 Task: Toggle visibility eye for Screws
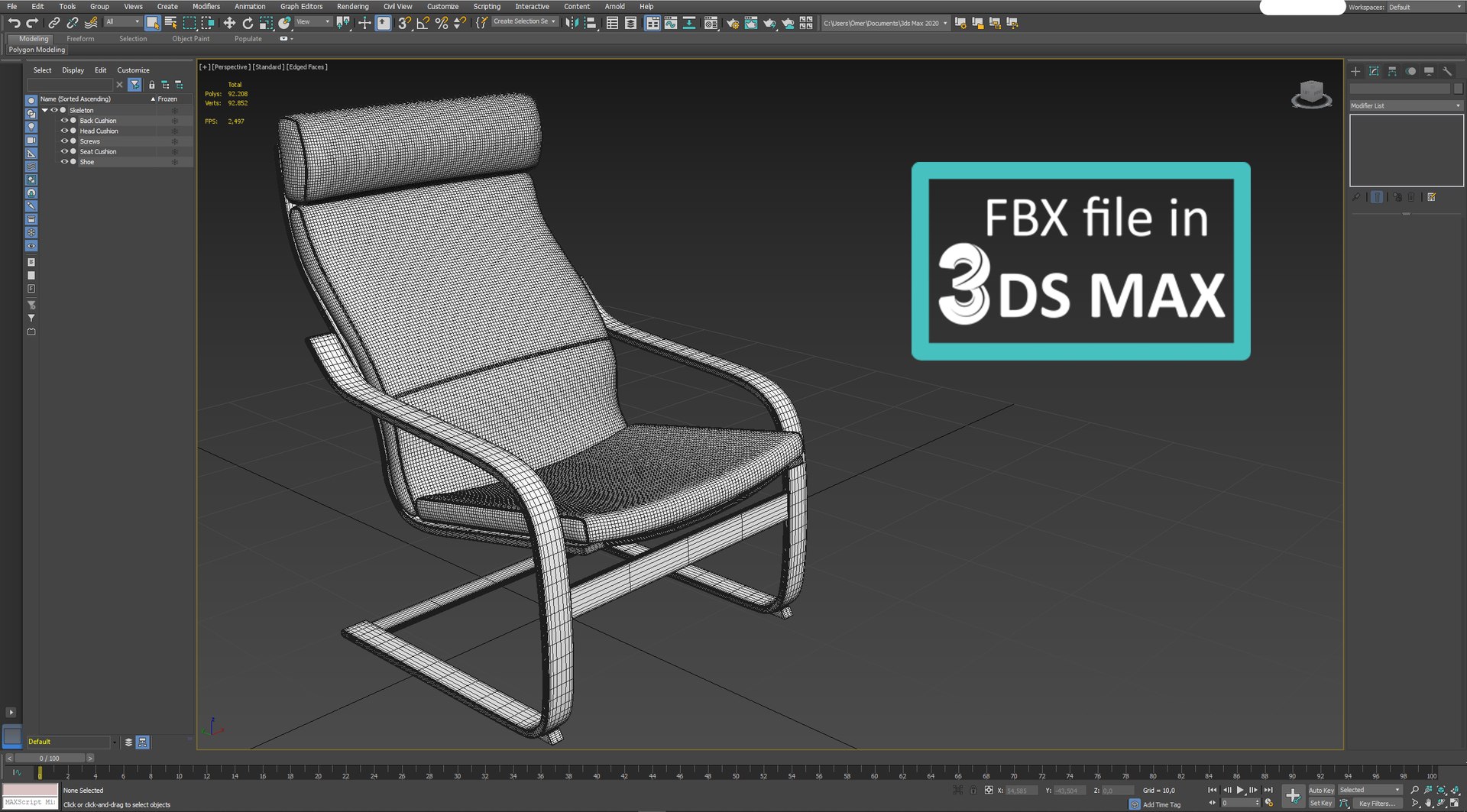(64, 141)
